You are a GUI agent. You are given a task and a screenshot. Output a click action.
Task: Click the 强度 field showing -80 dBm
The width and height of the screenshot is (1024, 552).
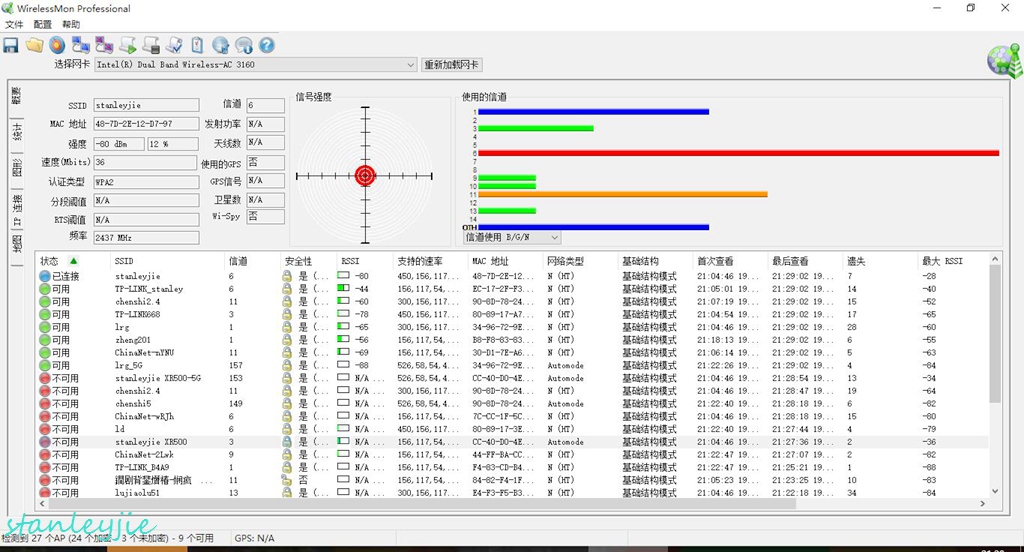click(119, 144)
